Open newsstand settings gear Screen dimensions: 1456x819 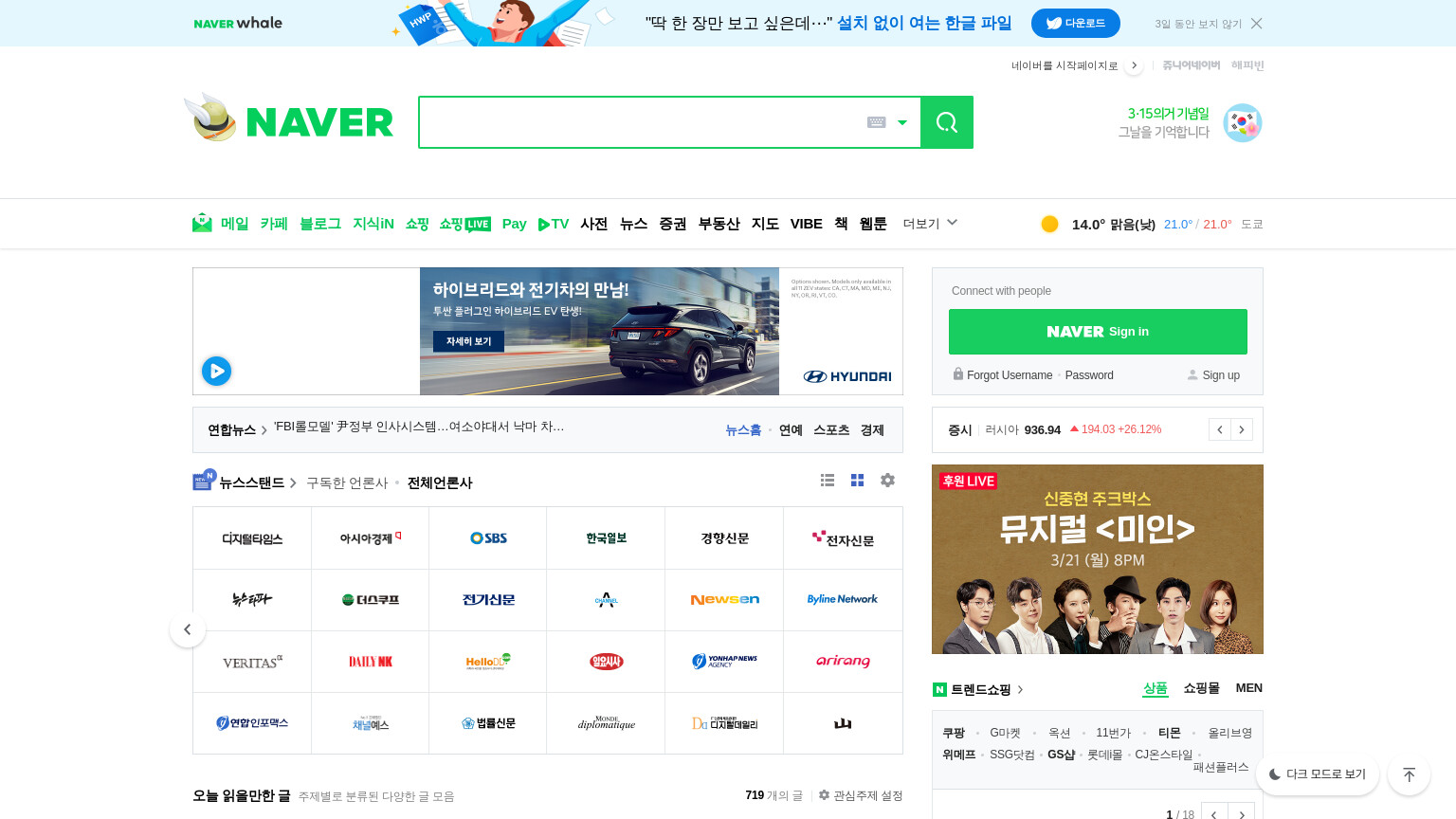click(887, 481)
